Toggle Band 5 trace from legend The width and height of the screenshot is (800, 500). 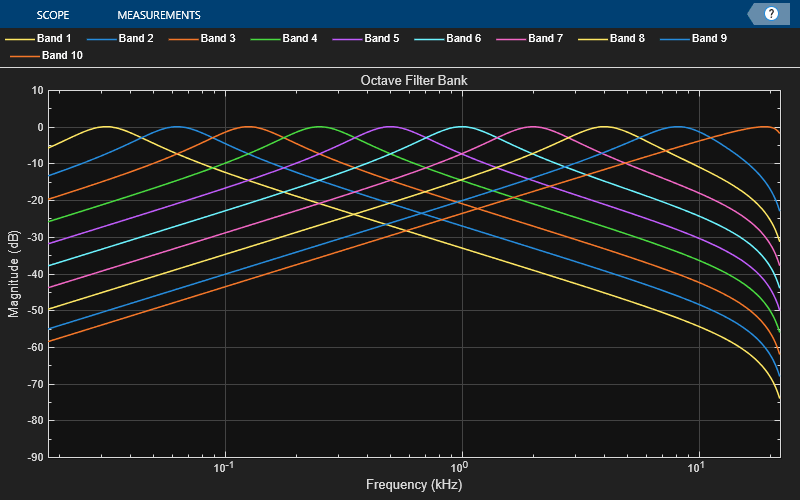[381, 39]
